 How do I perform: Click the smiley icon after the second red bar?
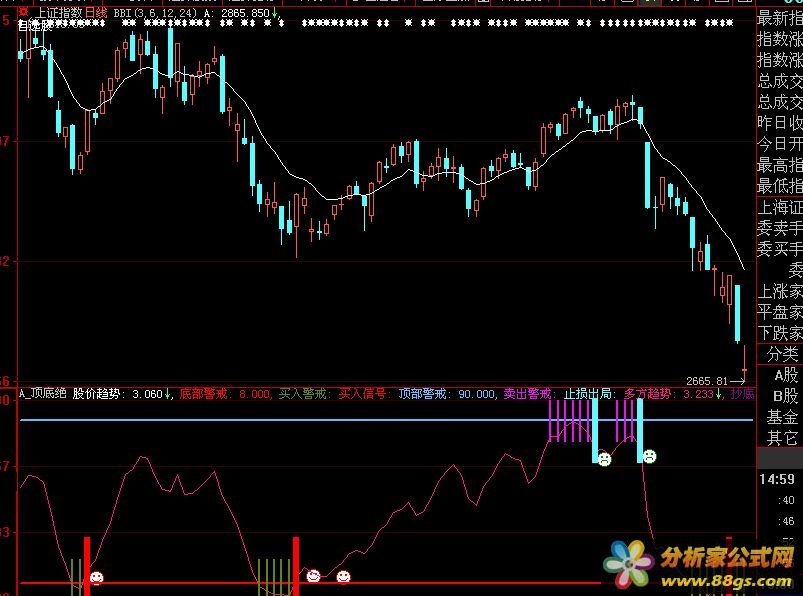pos(314,575)
